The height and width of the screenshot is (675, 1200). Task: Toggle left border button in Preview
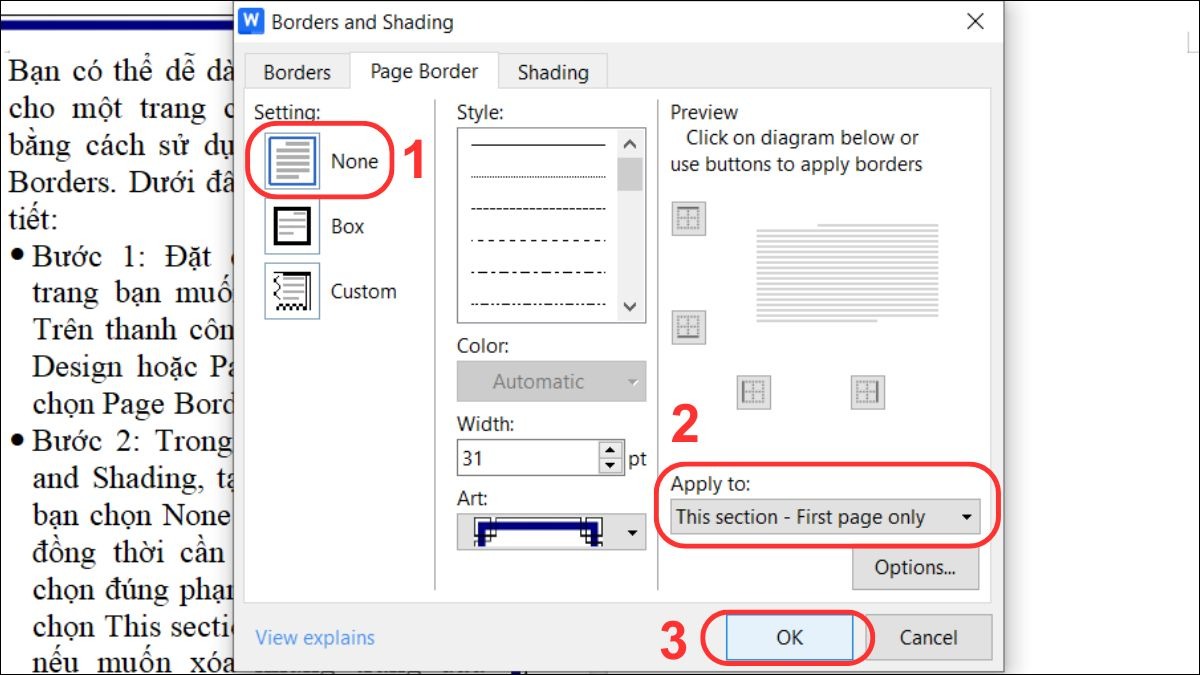753,392
